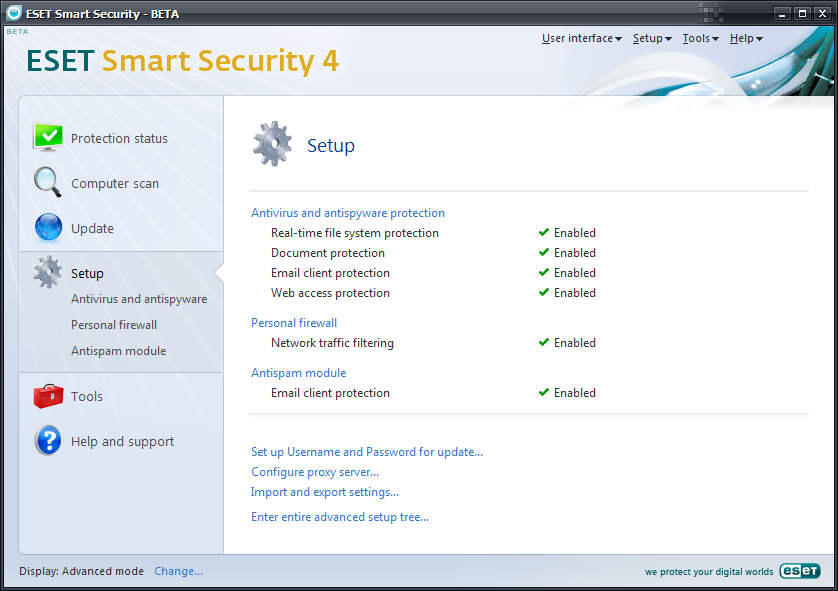This screenshot has width=838, height=591.
Task: Open the Help menu at top right
Action: (x=745, y=39)
